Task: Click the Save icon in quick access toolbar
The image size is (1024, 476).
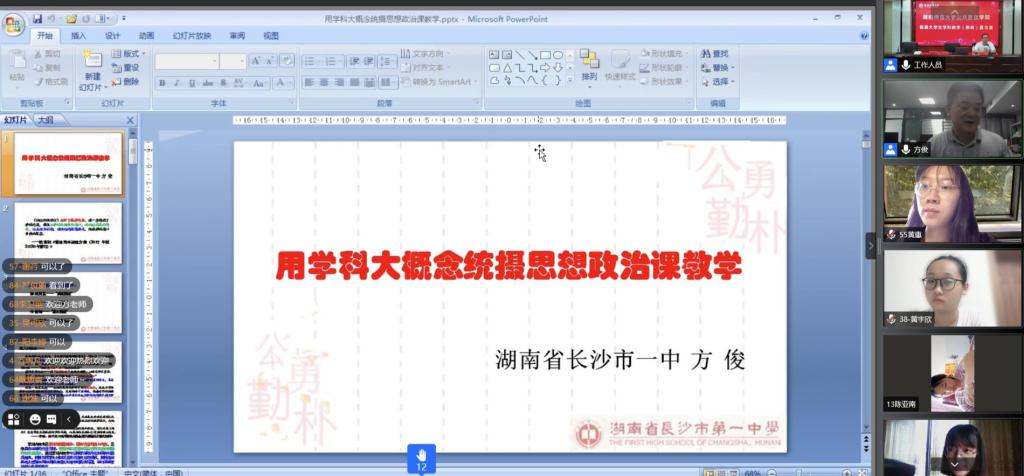Action: tap(37, 18)
